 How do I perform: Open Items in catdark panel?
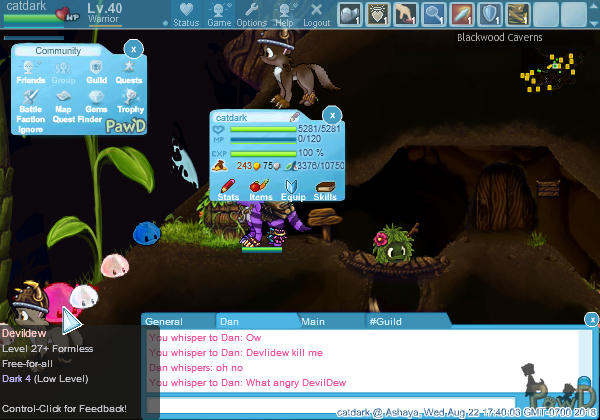(261, 190)
